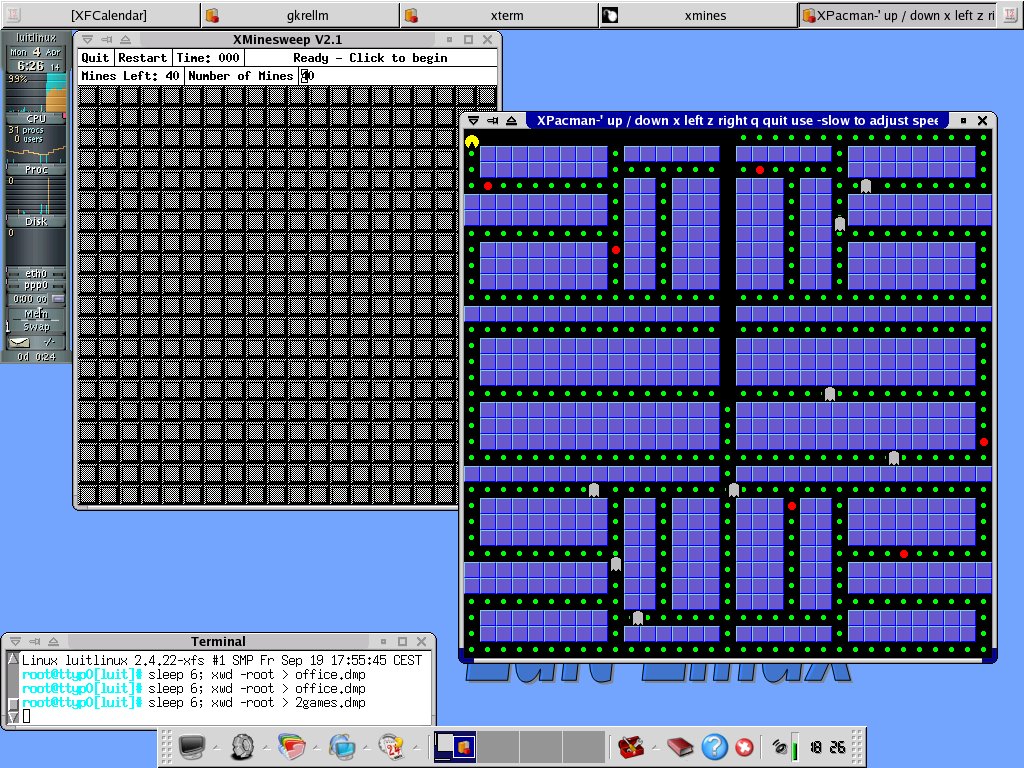The image size is (1024, 768).
Task: Click the Number of Mines input field
Action: click(x=398, y=76)
